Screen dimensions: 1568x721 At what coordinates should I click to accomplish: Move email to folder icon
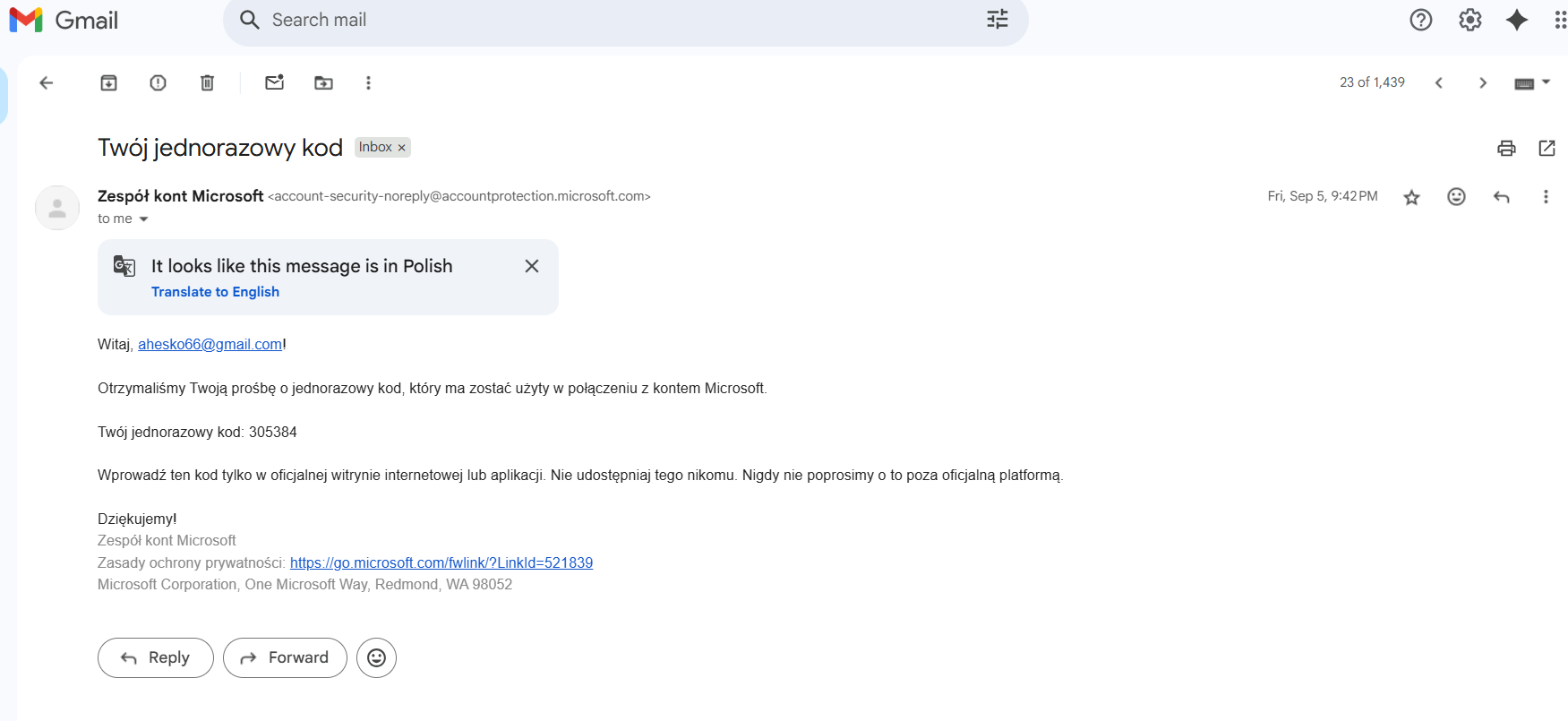tap(323, 82)
